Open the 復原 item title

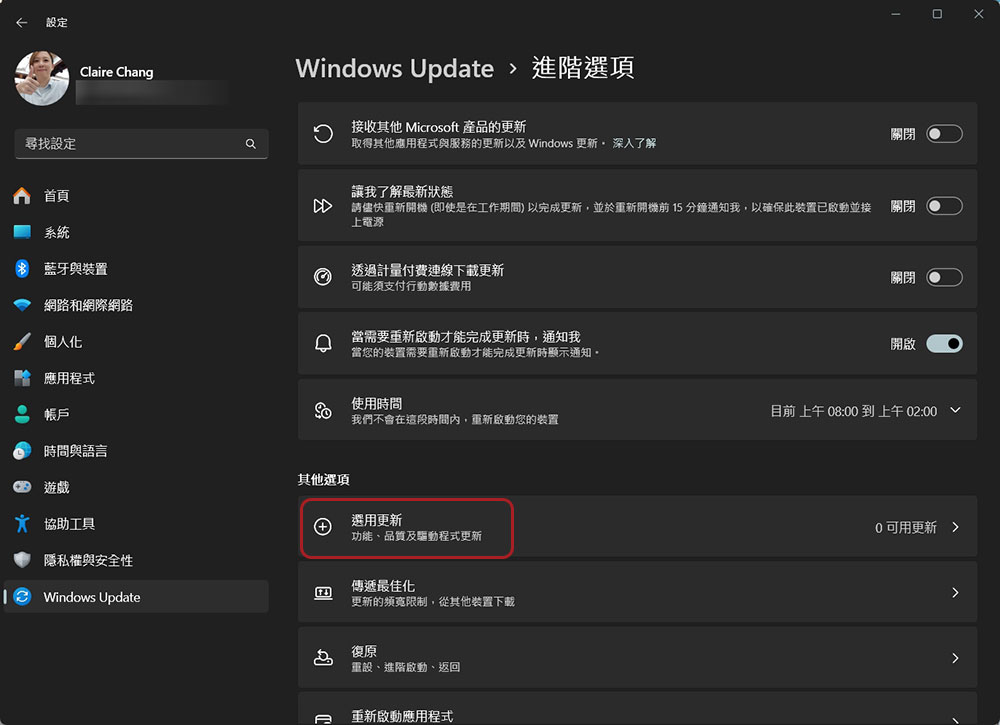coord(364,651)
